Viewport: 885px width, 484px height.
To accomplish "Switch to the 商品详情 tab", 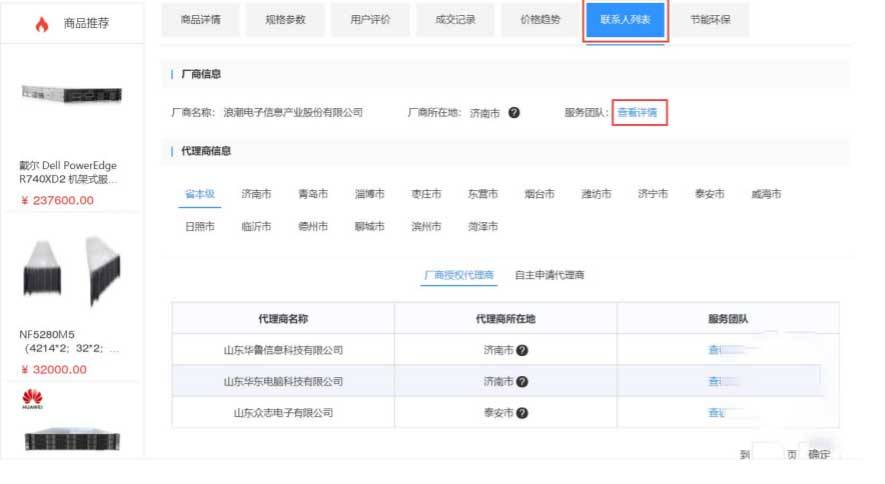I will pyautogui.click(x=200, y=20).
